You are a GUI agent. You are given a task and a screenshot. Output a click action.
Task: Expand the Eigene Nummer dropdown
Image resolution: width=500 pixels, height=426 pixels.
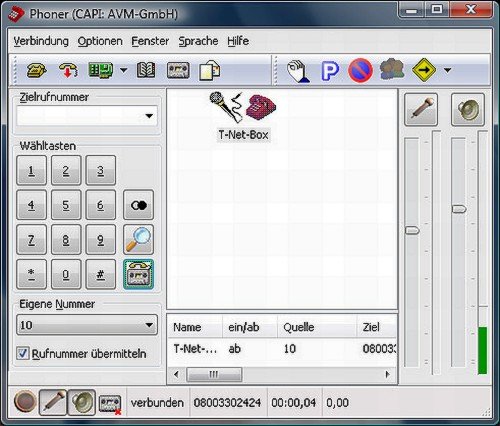coord(149,325)
